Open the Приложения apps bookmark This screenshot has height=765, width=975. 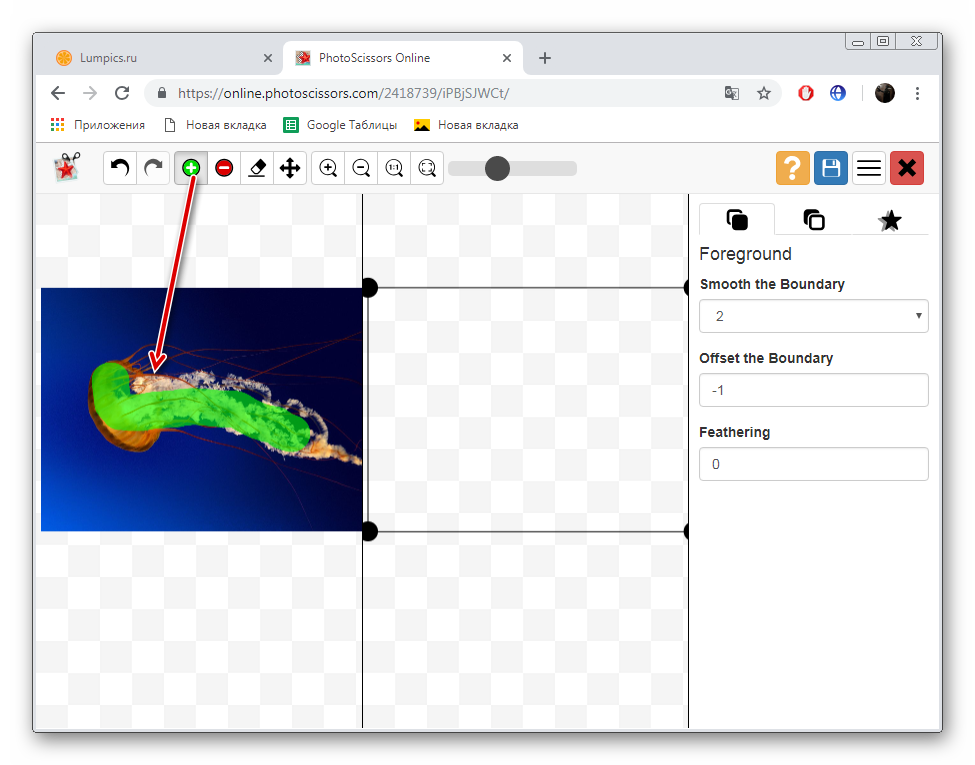[x=98, y=125]
